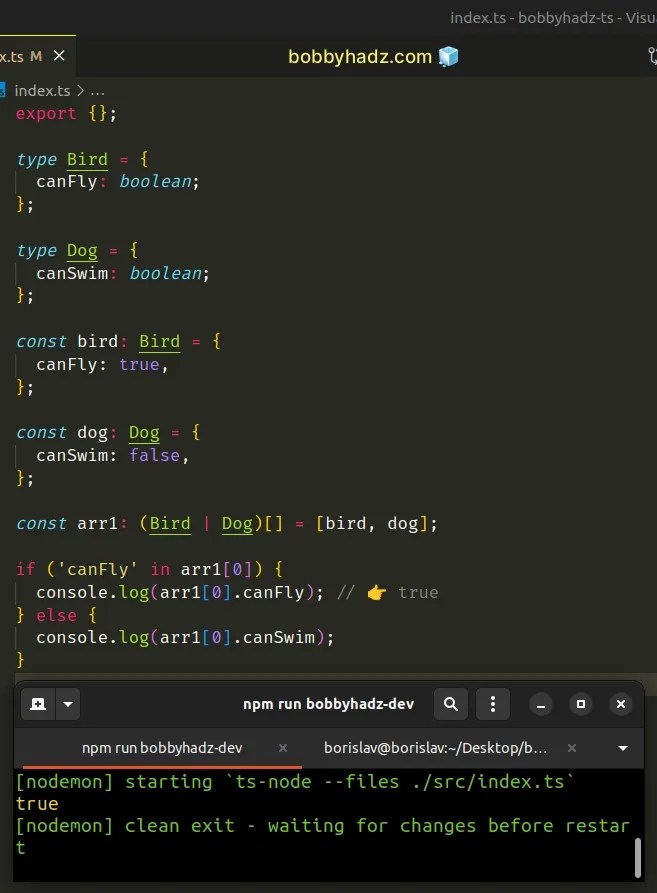Close the terminal window

click(621, 704)
